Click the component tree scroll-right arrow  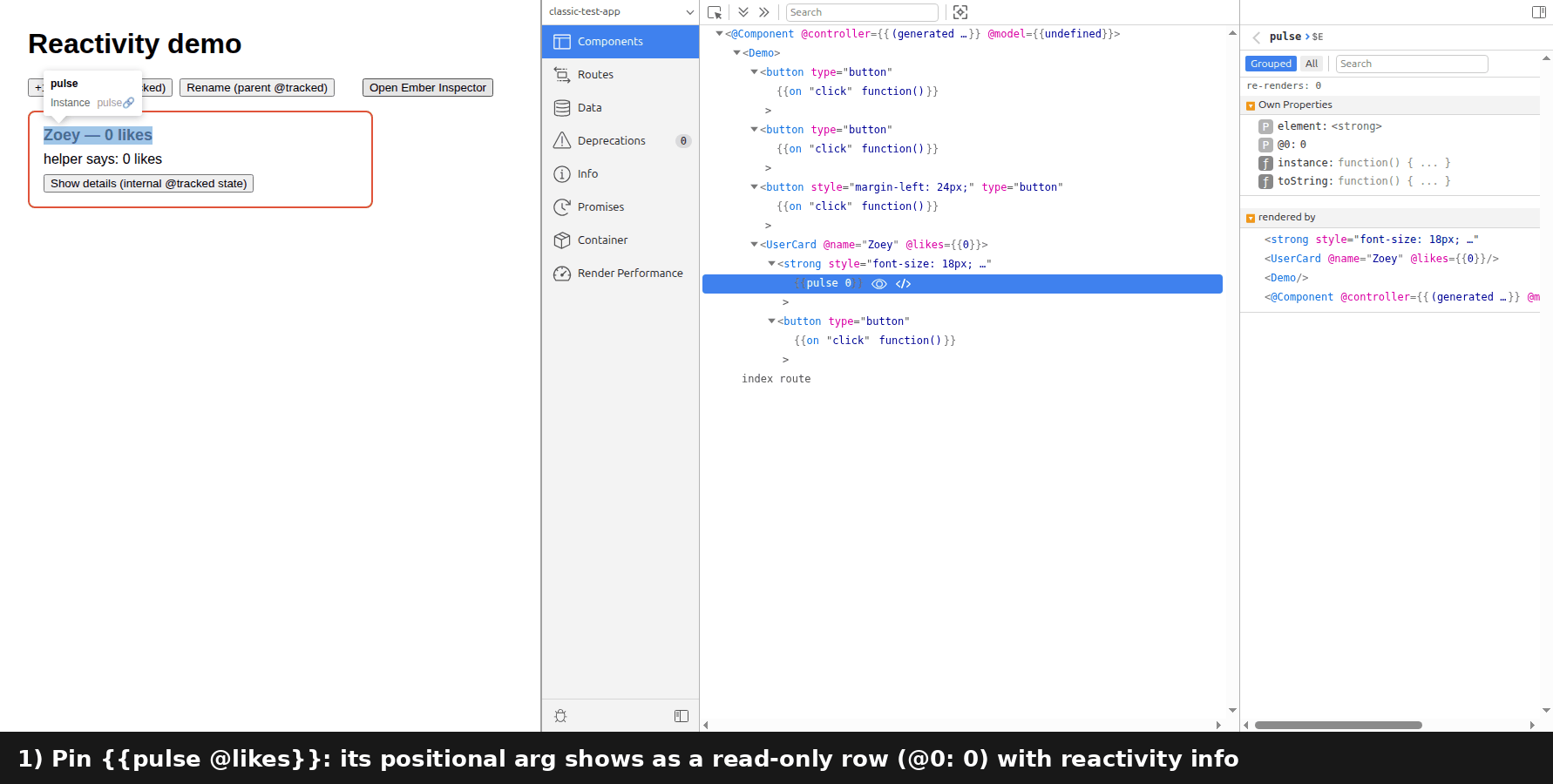1218,725
